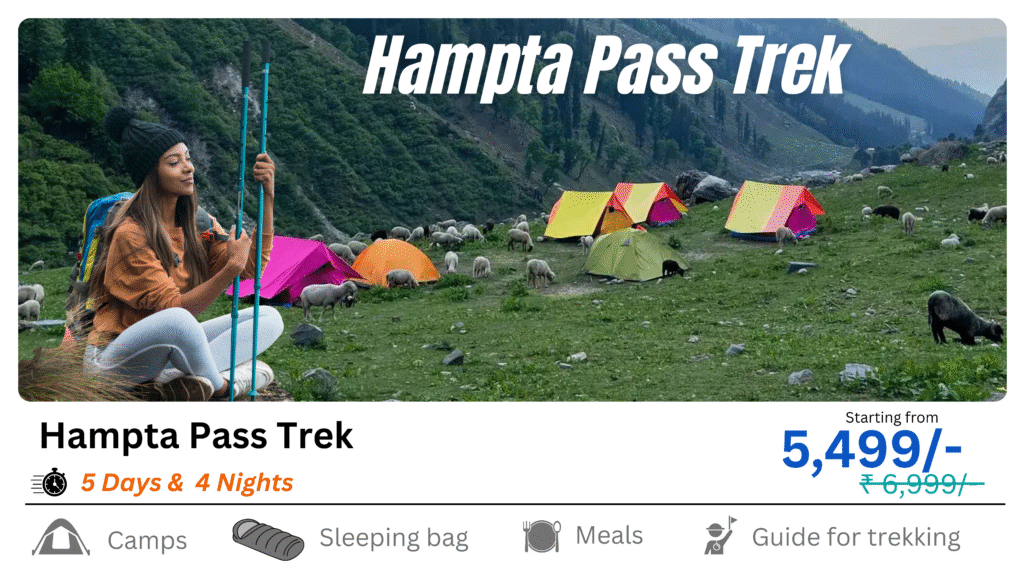Click the Starting from caption
The height and width of the screenshot is (576, 1024).
pyautogui.click(x=891, y=417)
